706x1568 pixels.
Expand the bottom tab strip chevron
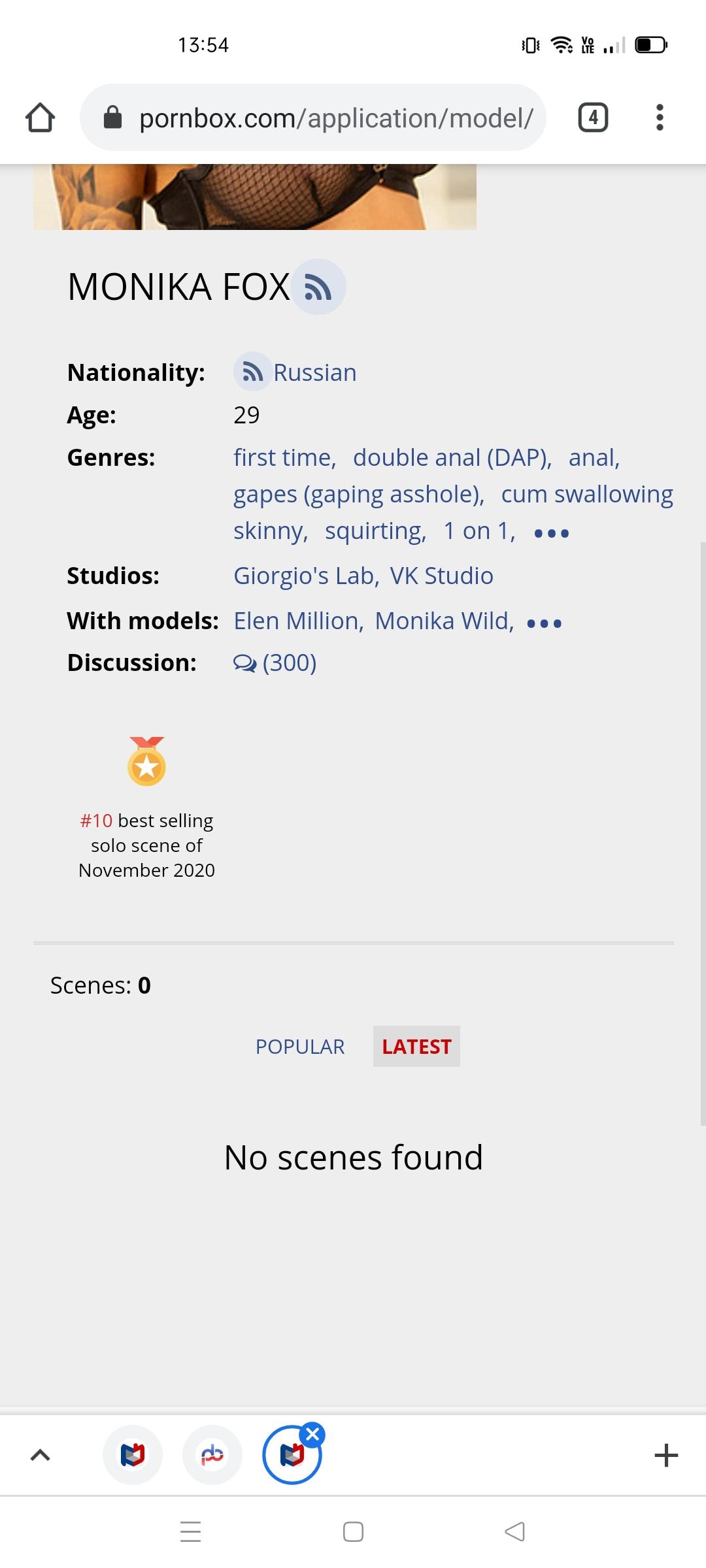tap(40, 1455)
